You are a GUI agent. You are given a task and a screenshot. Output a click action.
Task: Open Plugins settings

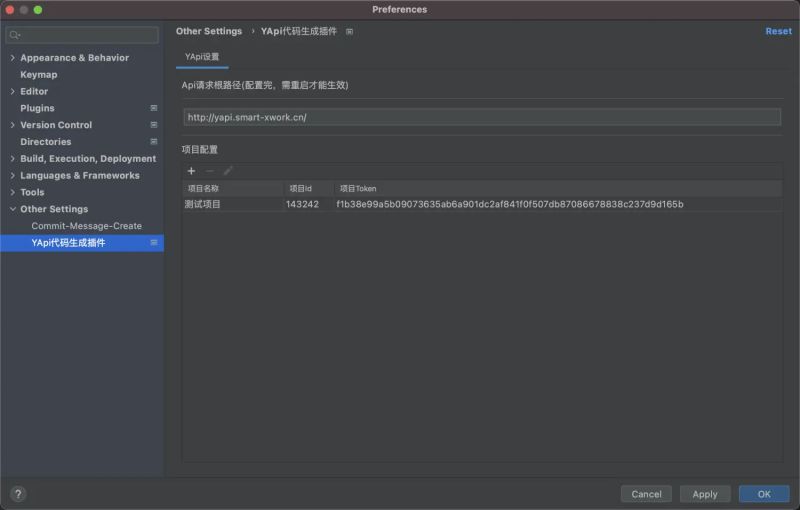[x=37, y=108]
